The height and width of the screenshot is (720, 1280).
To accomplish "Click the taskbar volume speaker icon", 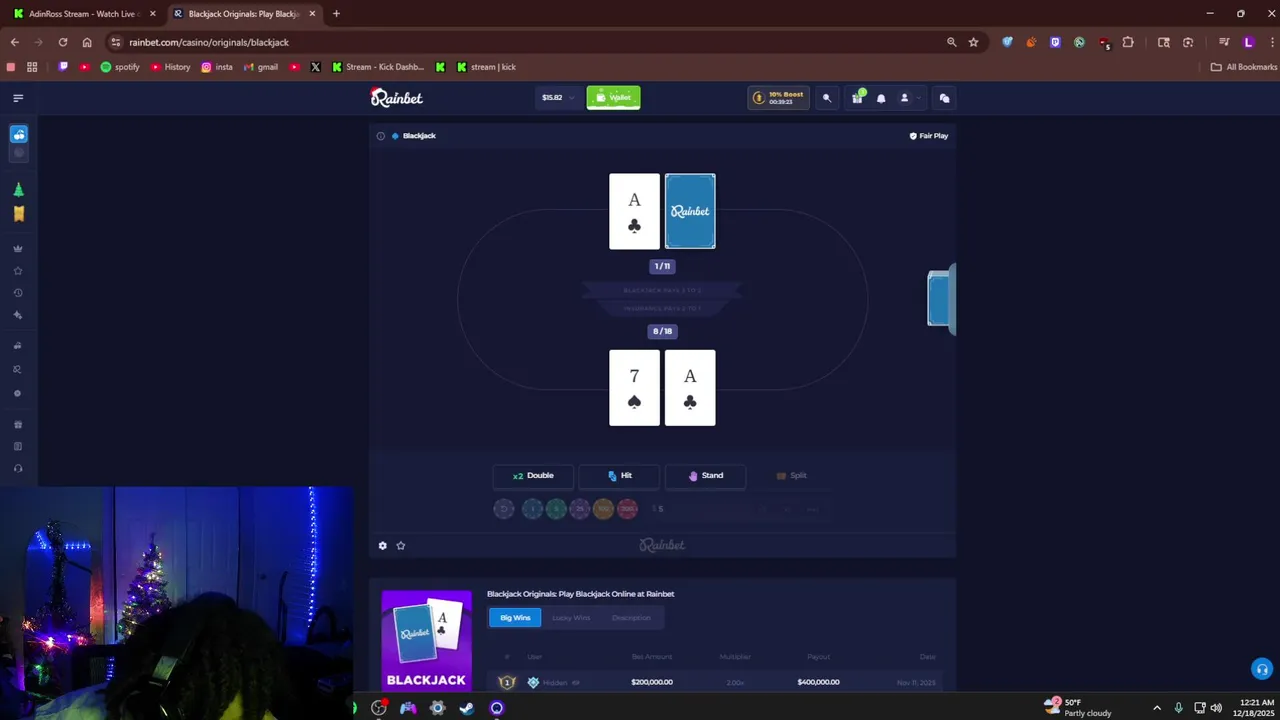I will (1217, 708).
